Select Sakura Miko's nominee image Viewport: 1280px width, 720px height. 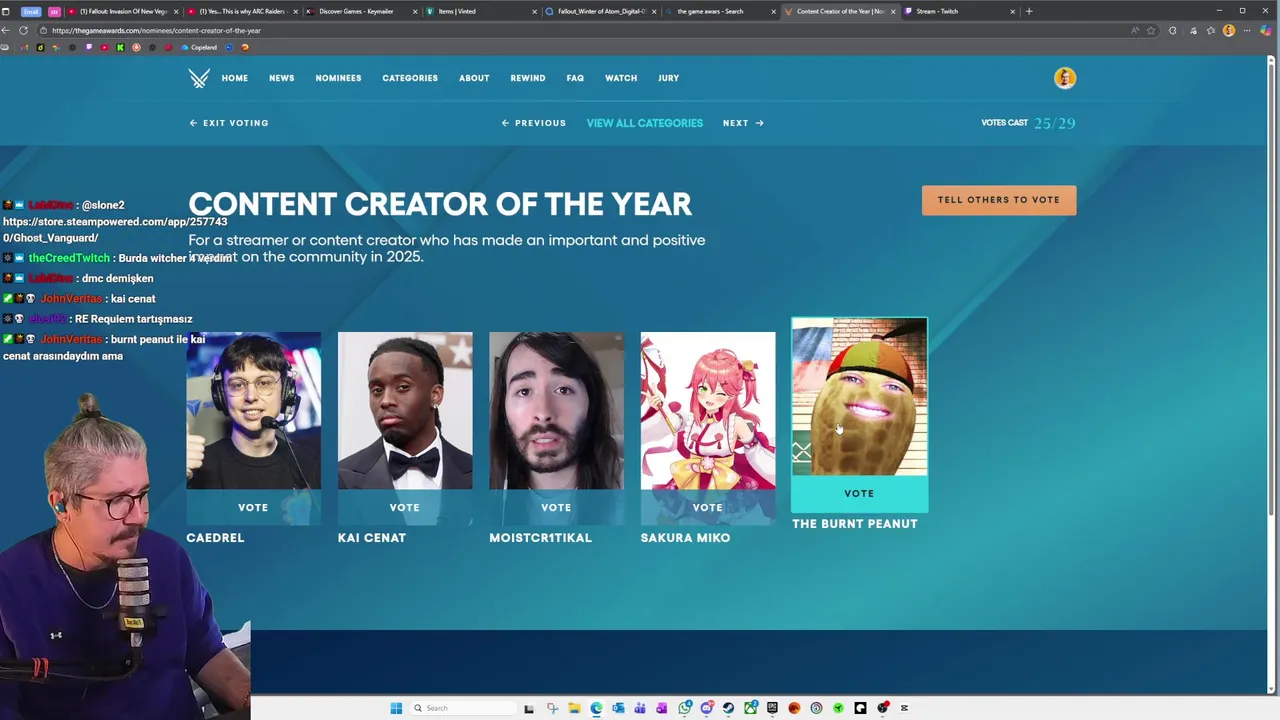708,411
